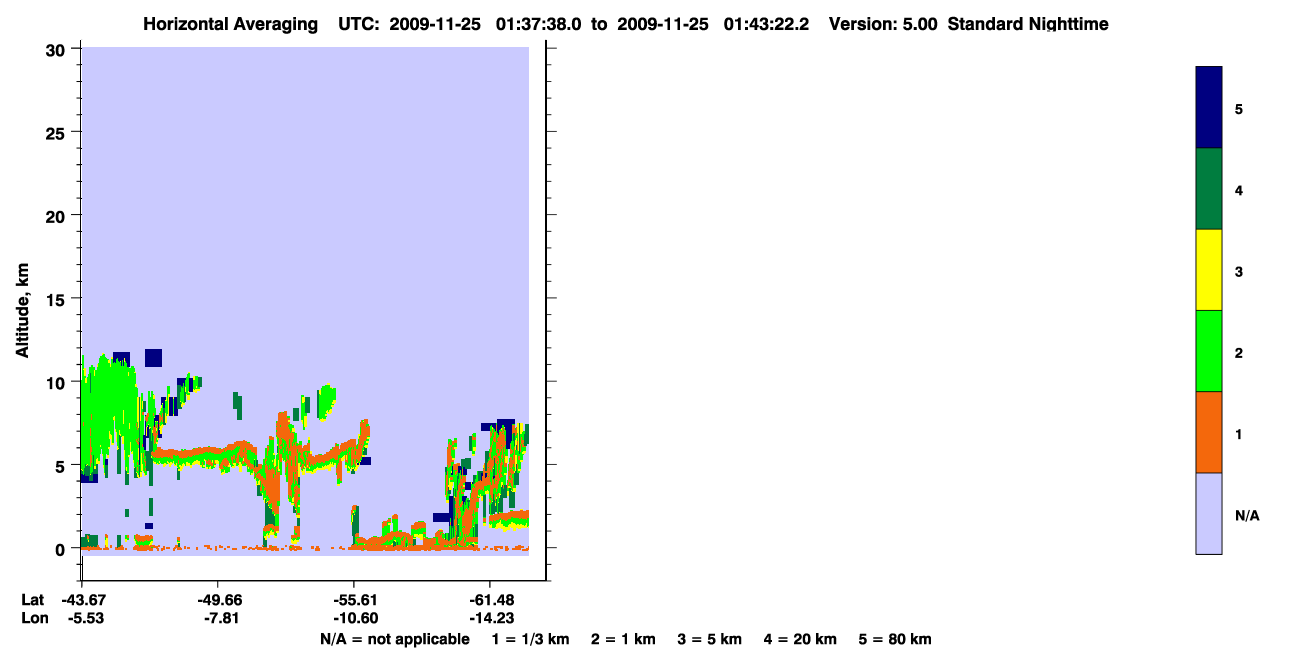Click the bright green color bar segment 2

[x=1208, y=351]
